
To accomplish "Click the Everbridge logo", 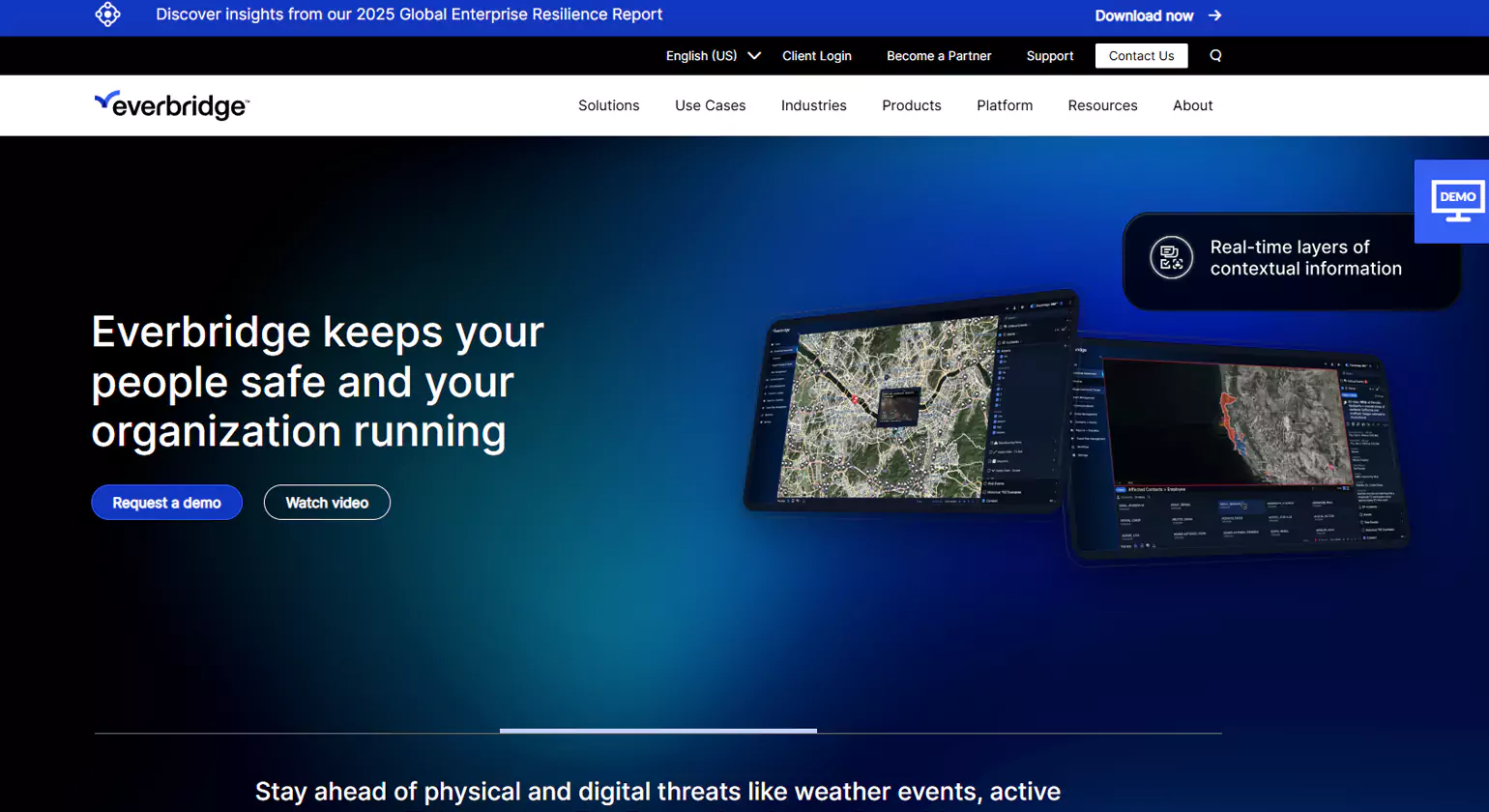I will tap(171, 105).
